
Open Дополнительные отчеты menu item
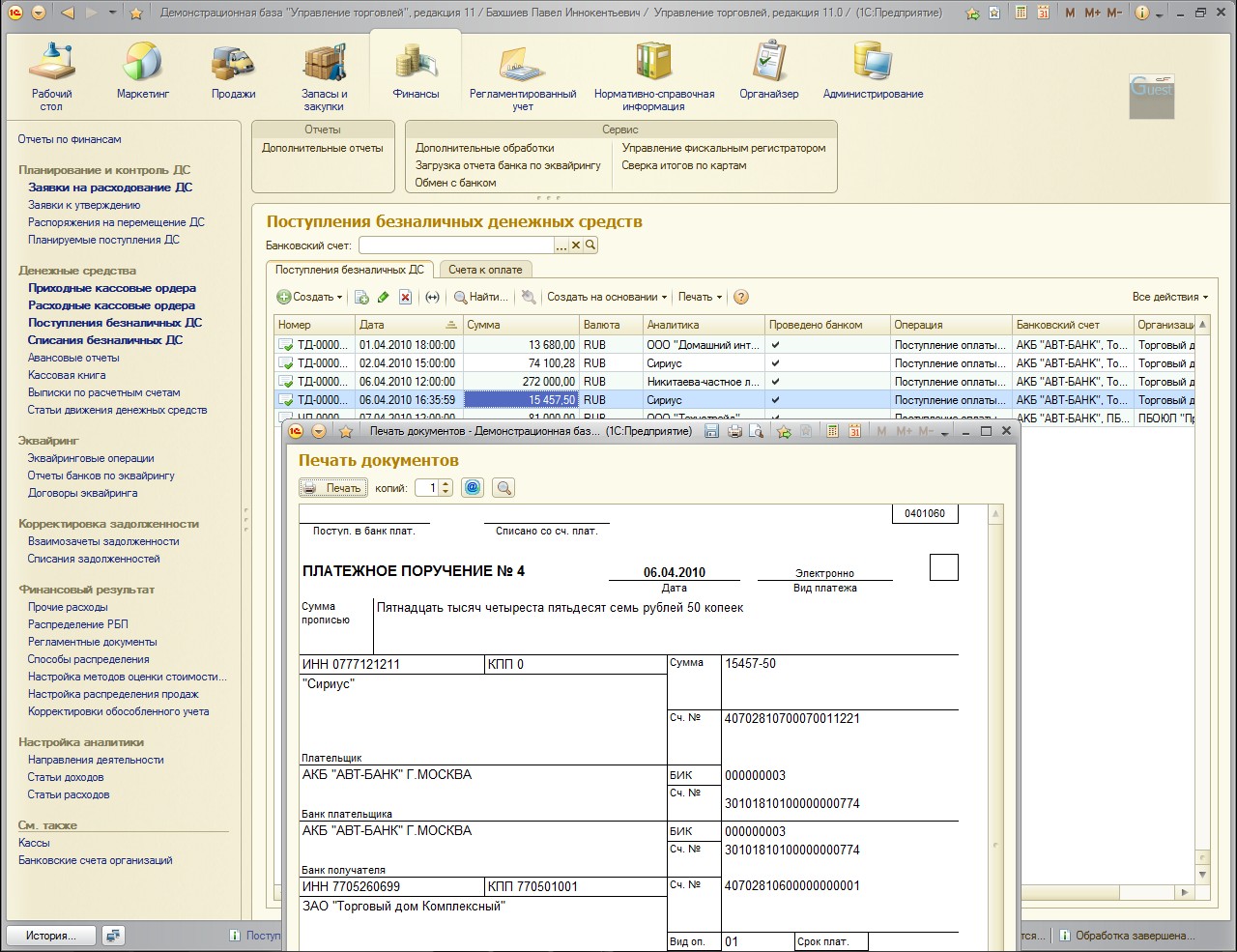pos(323,148)
